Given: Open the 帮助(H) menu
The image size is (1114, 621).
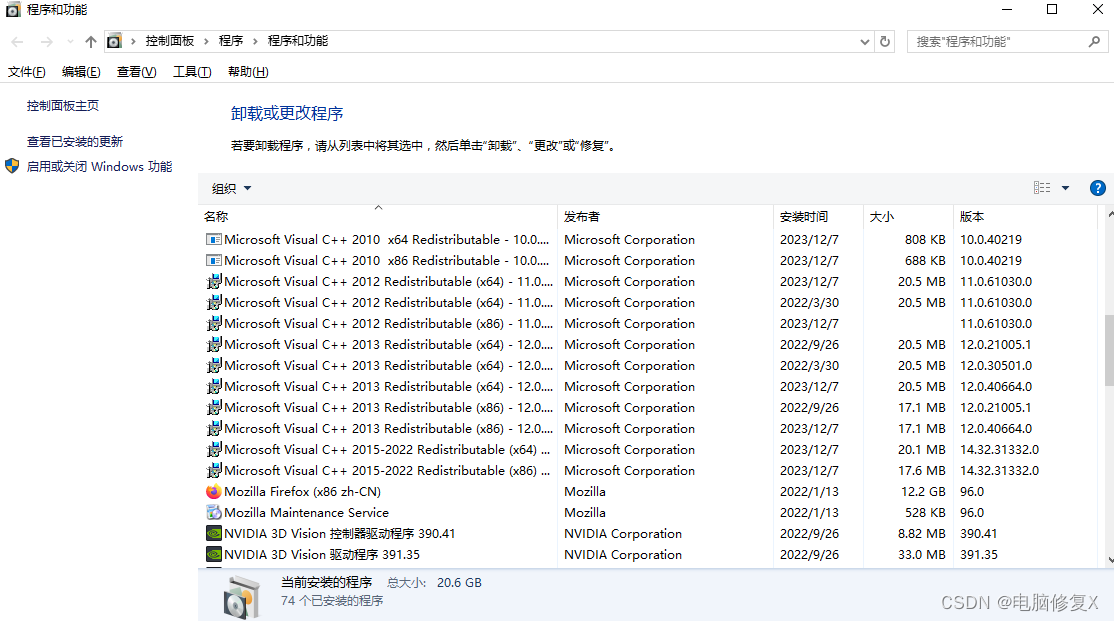Looking at the screenshot, I should [x=248, y=72].
